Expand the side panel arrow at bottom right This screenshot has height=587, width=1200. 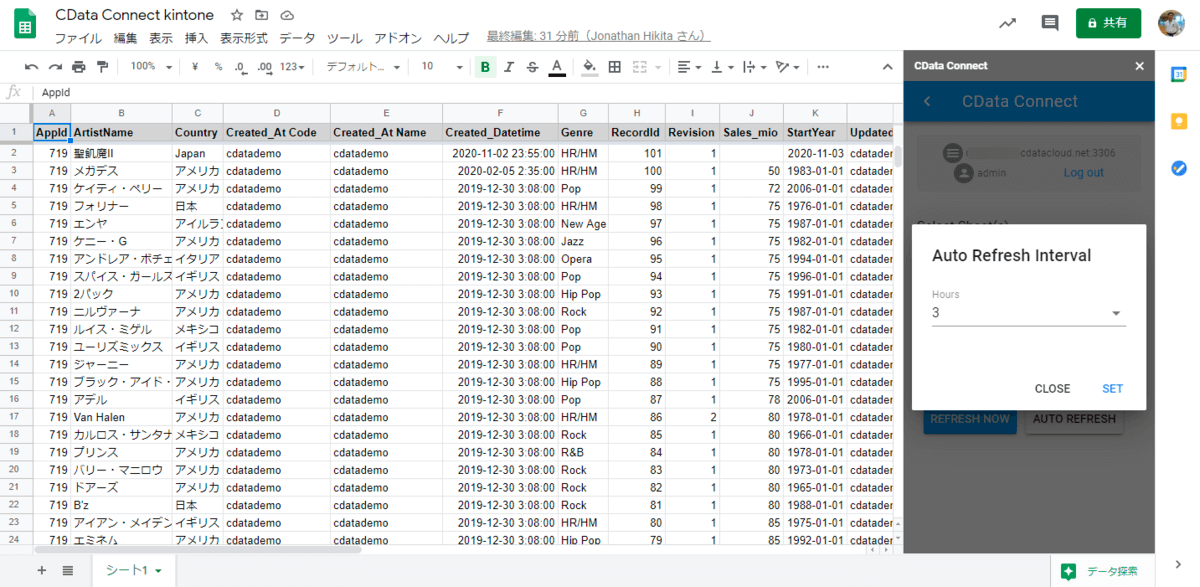click(x=1177, y=564)
